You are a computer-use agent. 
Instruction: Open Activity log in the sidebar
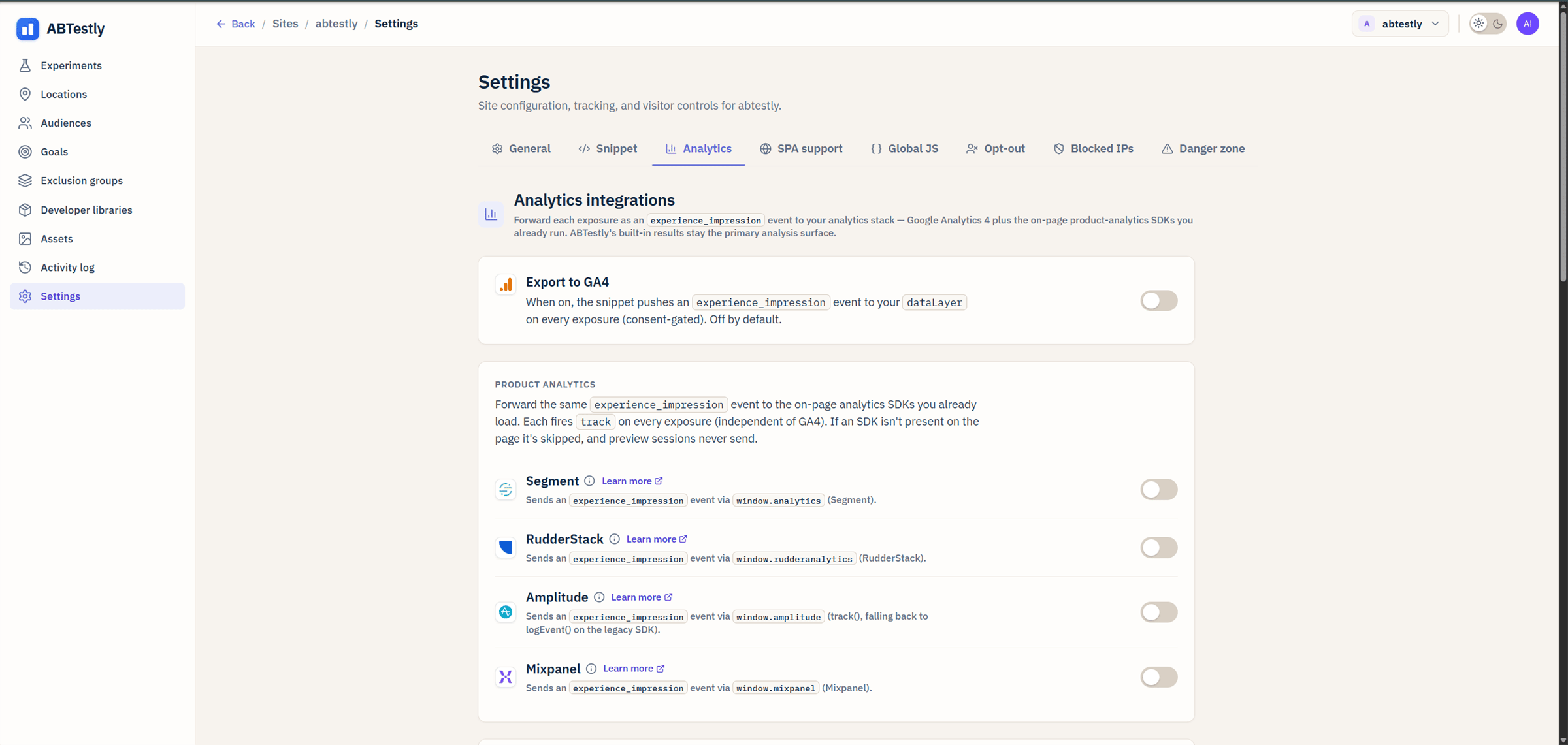(x=97, y=267)
